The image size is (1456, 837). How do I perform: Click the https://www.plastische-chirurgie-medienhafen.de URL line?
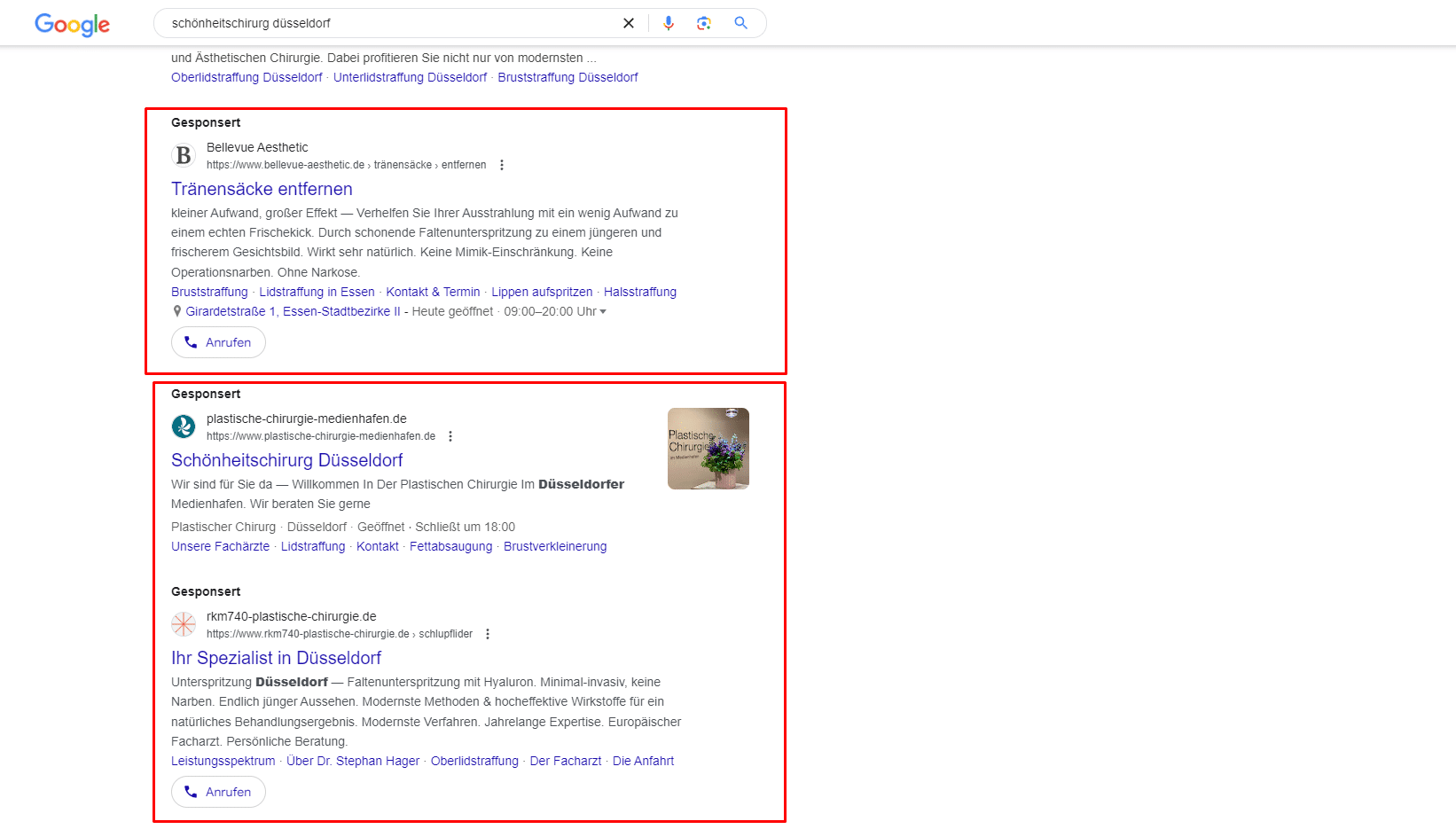click(x=321, y=436)
